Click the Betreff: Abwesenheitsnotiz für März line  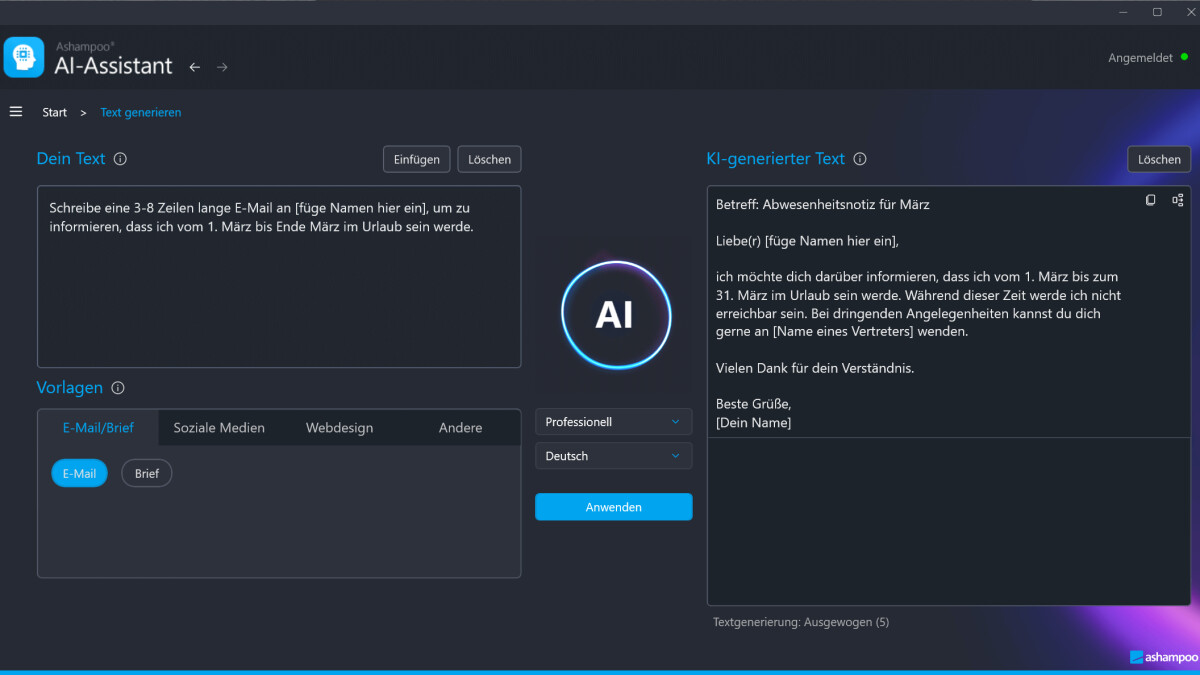(823, 204)
